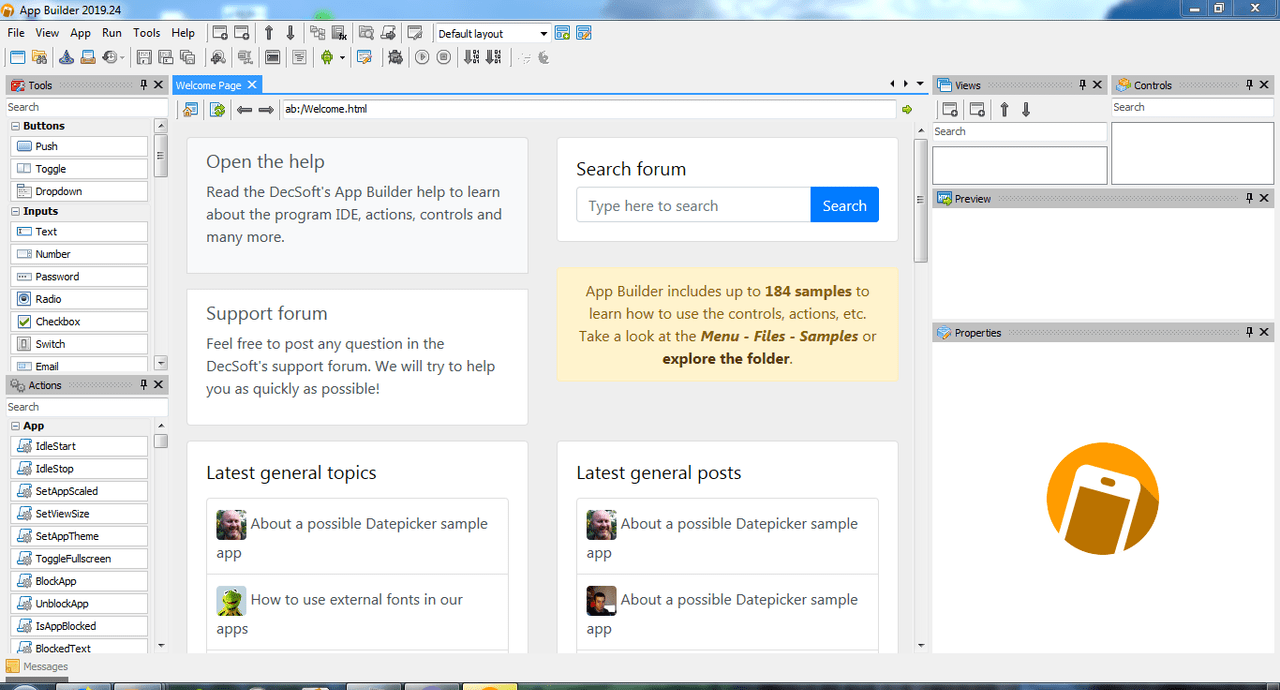Click the green go arrow next to address
Viewport: 1280px width, 690px height.
907,109
